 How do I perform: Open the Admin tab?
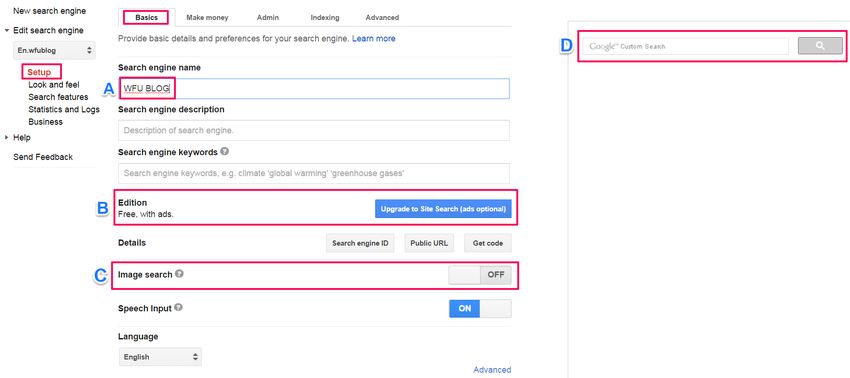point(268,17)
